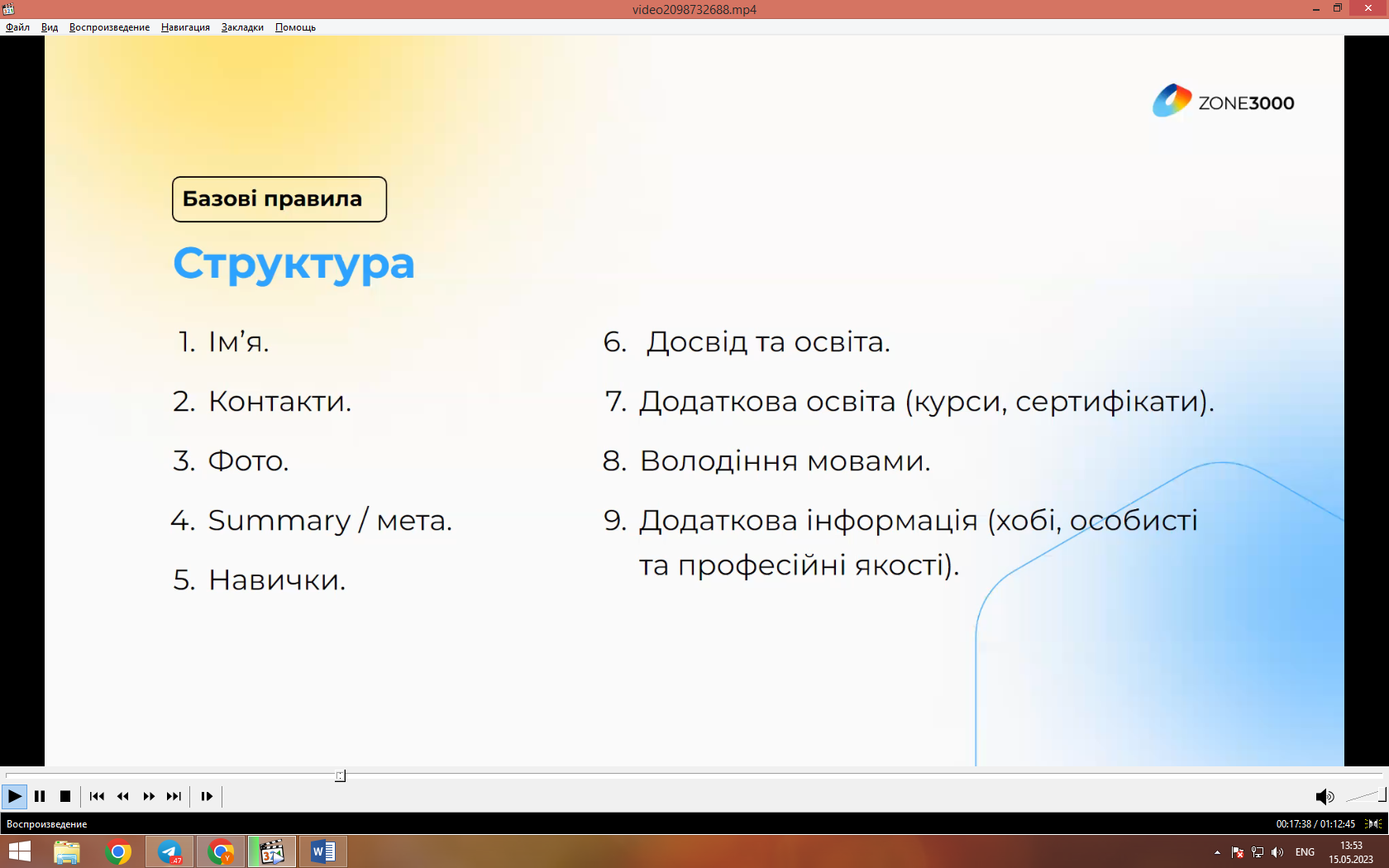The image size is (1389, 868).
Task: Click the Структура heading in the slide
Action: [x=294, y=264]
